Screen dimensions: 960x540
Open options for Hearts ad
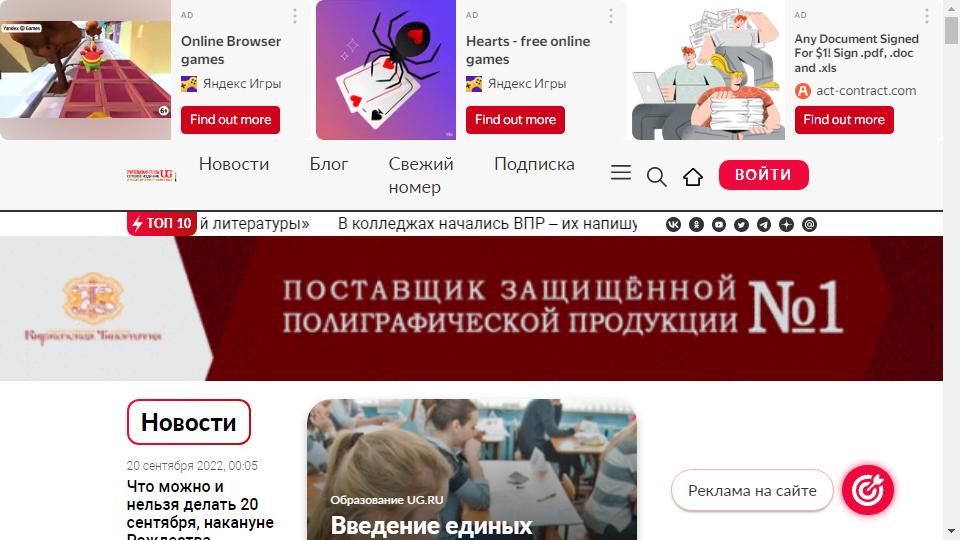[611, 16]
